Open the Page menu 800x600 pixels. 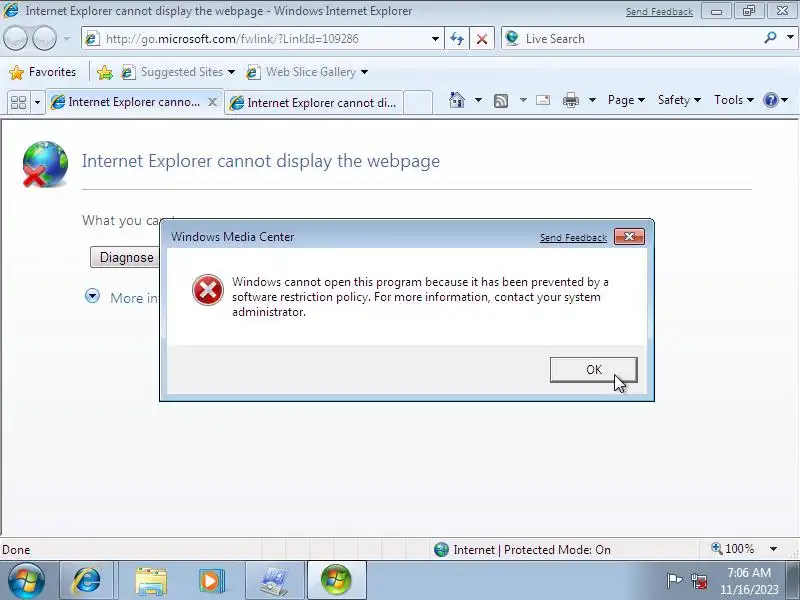click(x=626, y=100)
